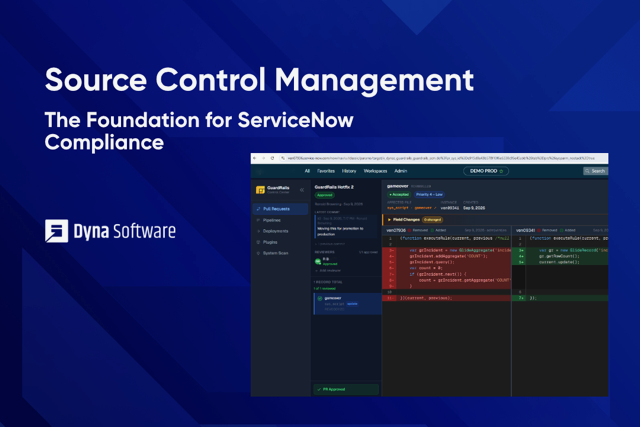Viewport: 640px width, 427px height.
Task: Click the Priority 4 - Low badge
Action: click(x=429, y=195)
